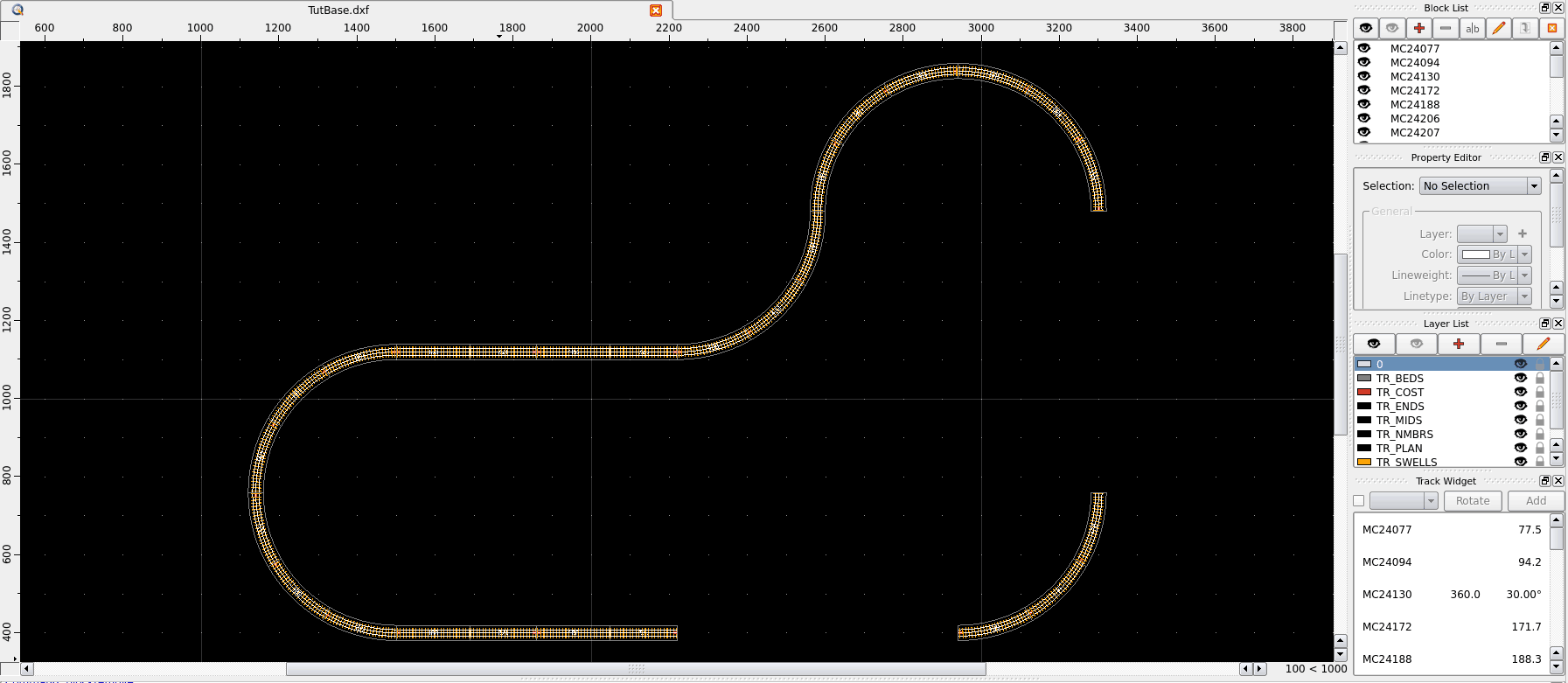Screen dimensions: 1568x683
Task: Hide the TR_COST layer
Action: pos(1520,392)
